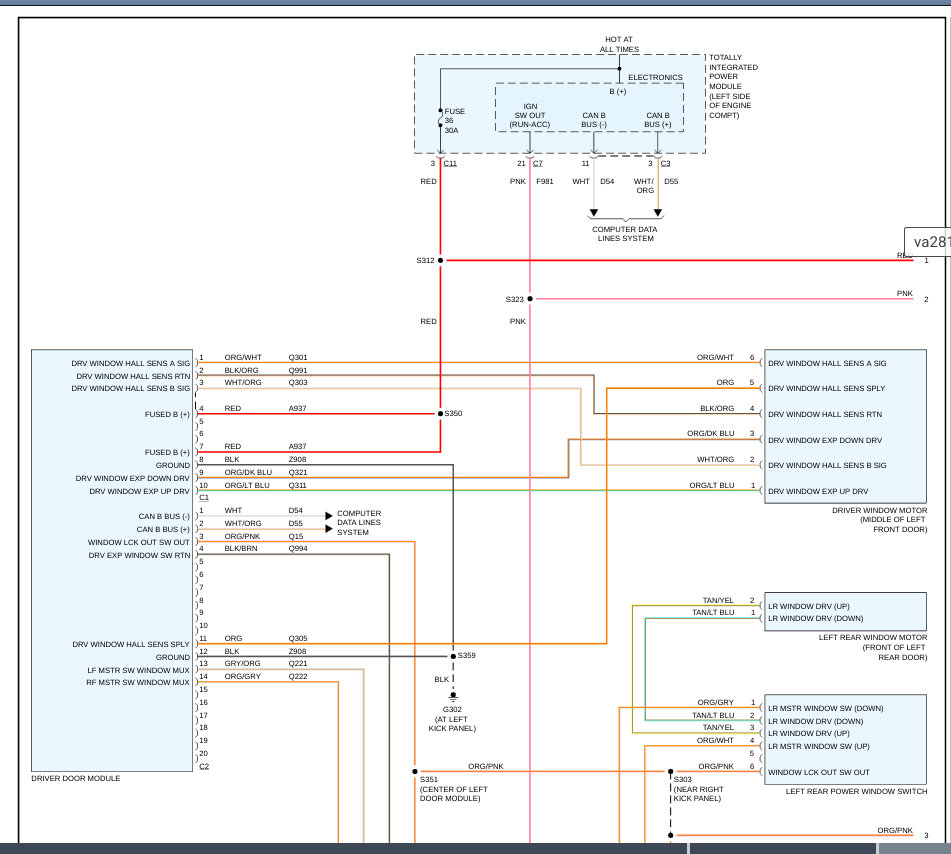Click 'LR MSTR WINDOW SW (UP)' pin label
Viewport: 951px width, 854px height.
click(819, 747)
